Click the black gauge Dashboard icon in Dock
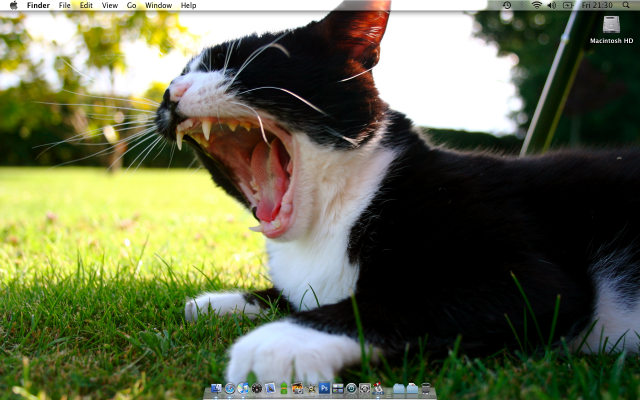Screen dimensions: 640x400 click(257, 388)
